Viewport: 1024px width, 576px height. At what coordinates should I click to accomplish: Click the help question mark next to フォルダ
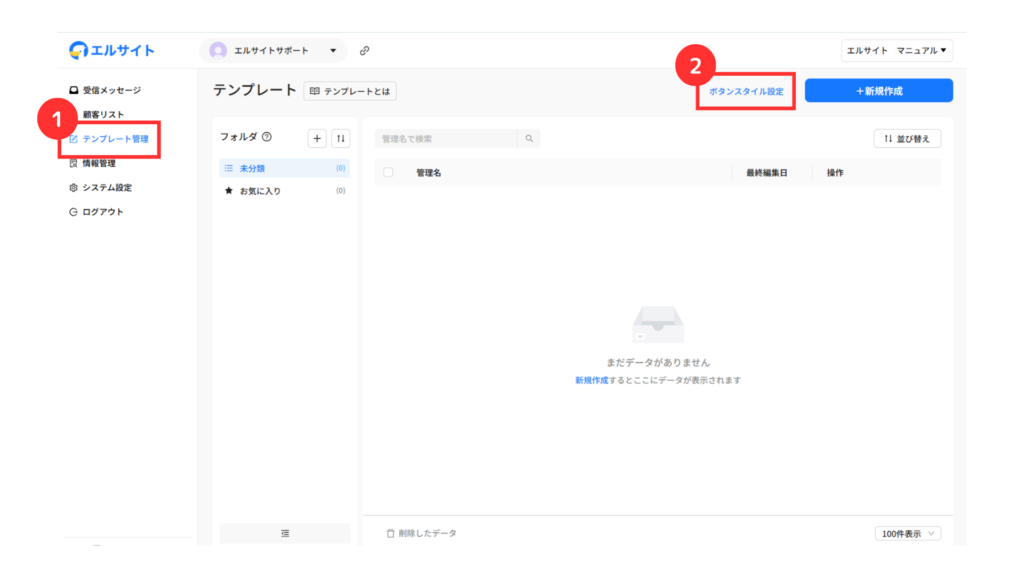click(267, 137)
